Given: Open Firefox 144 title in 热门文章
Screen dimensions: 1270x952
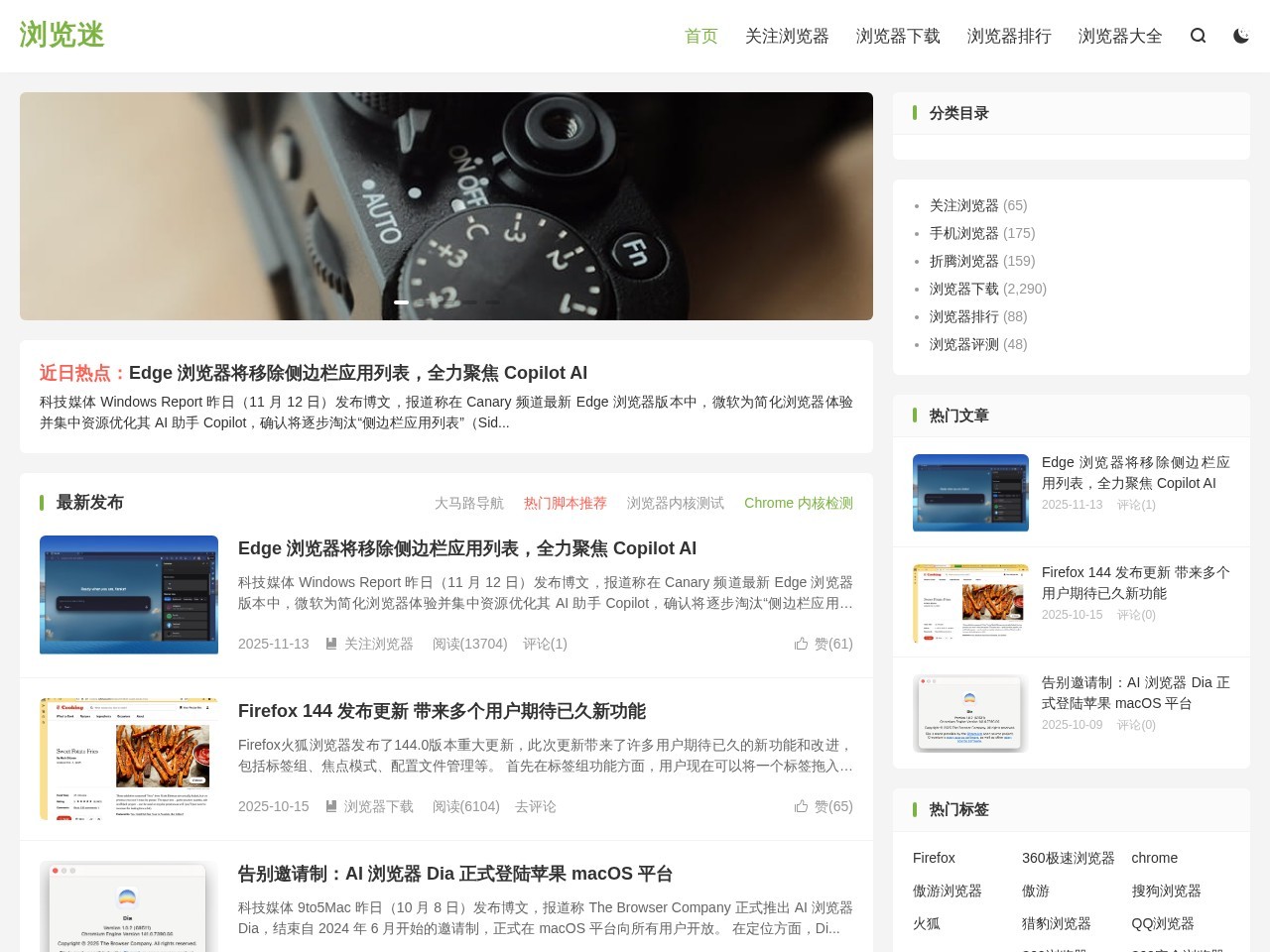Looking at the screenshot, I should 1136,583.
